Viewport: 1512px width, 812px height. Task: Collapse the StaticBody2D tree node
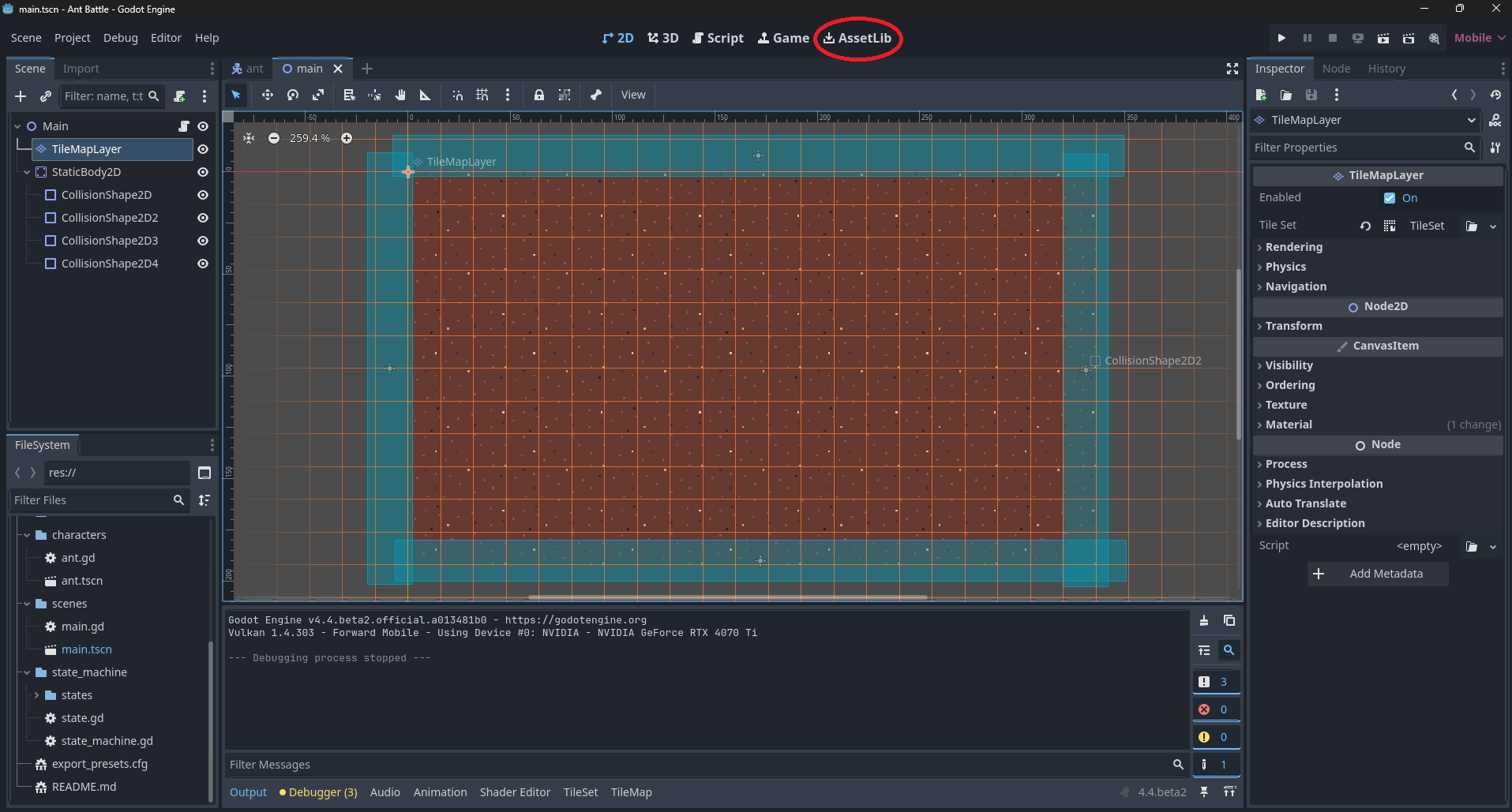[27, 172]
